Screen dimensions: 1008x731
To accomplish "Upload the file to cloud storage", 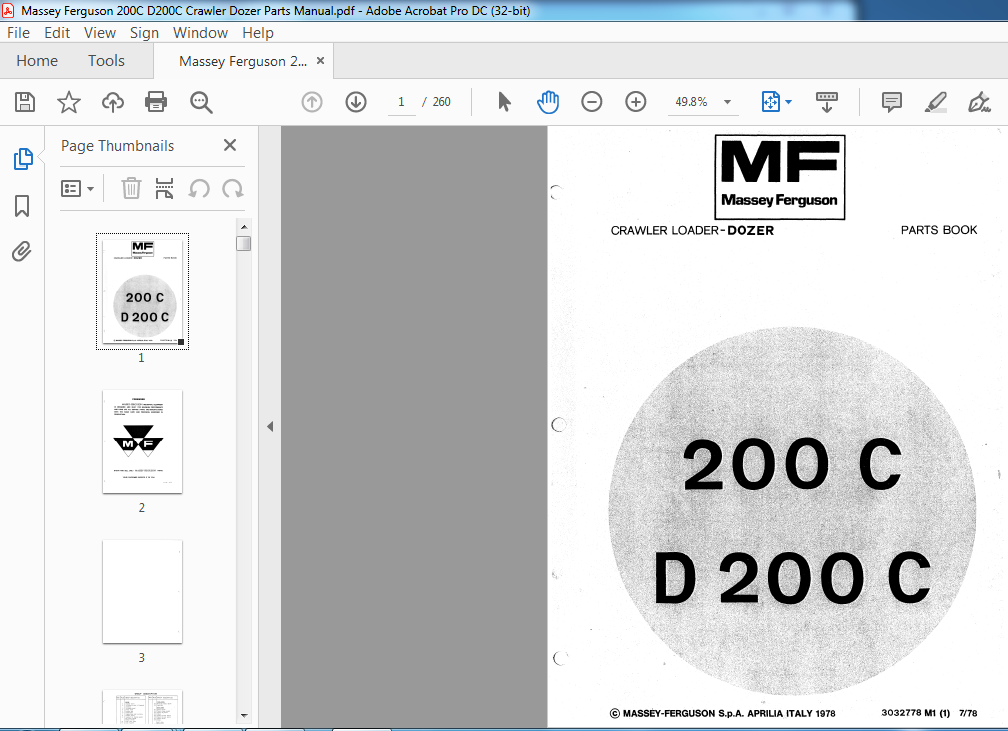I will 112,102.
